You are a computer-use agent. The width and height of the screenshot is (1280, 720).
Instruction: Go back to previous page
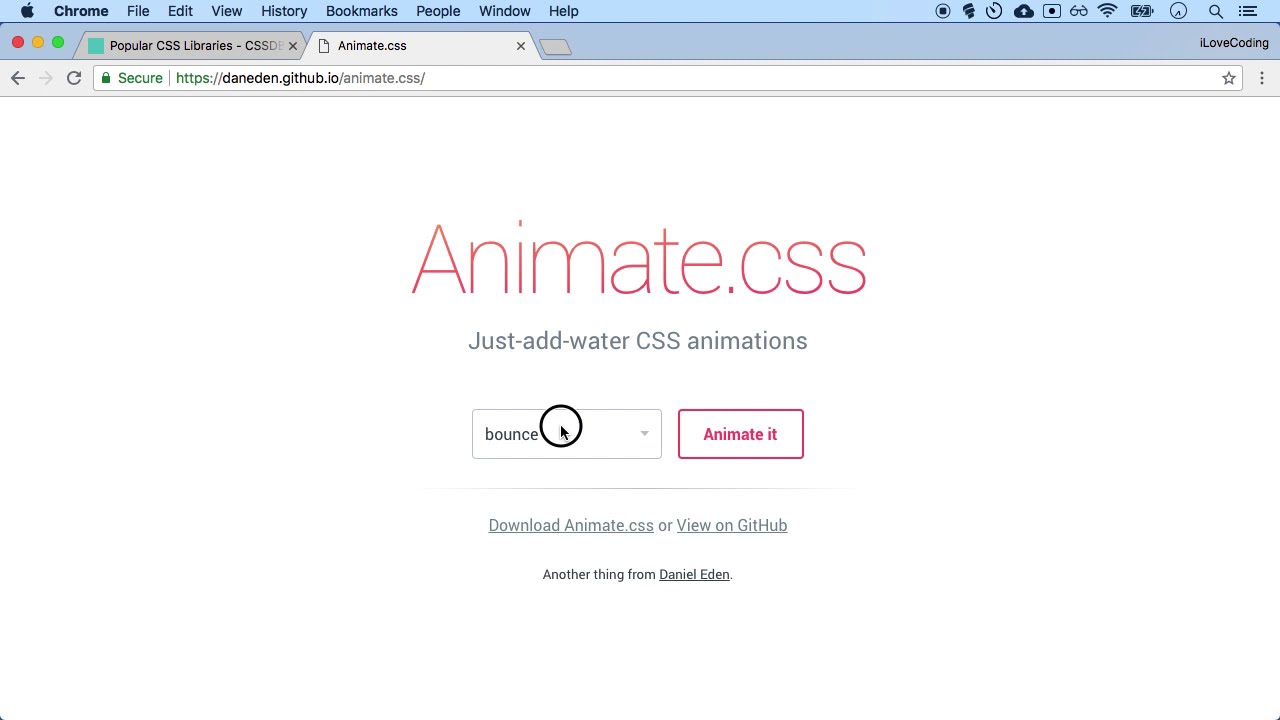click(x=18, y=78)
